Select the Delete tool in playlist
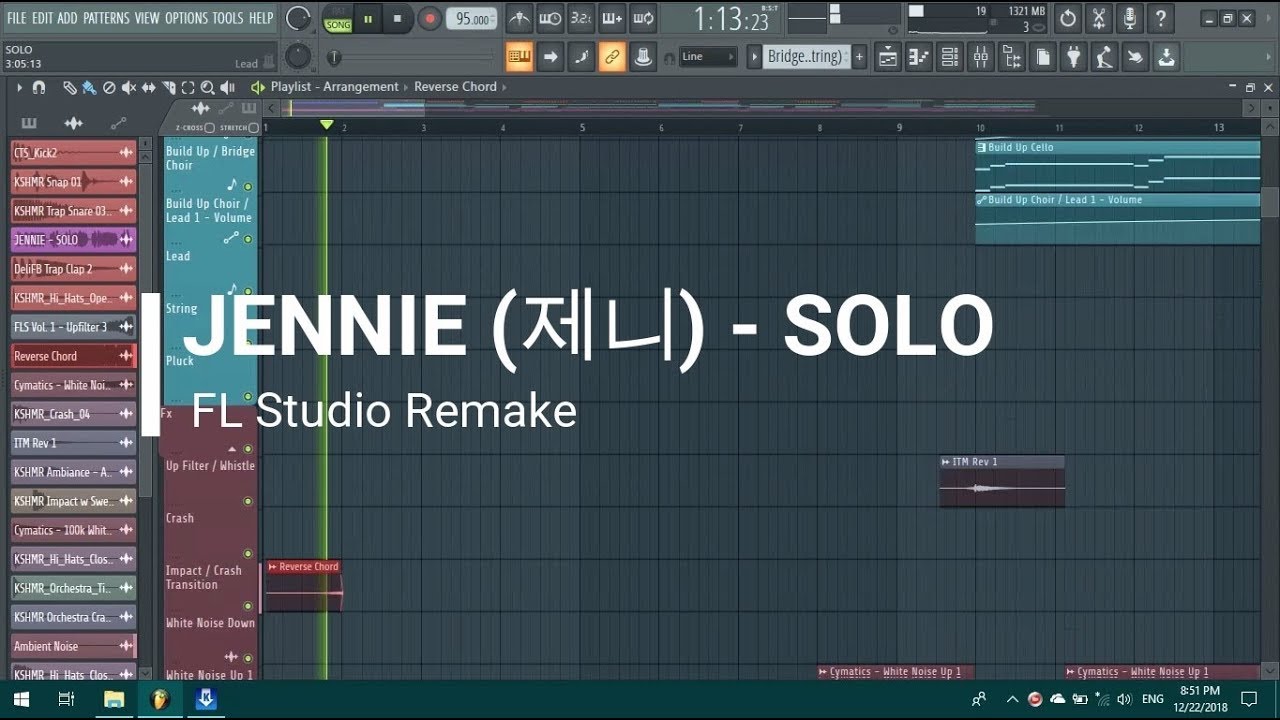This screenshot has width=1280, height=720. (109, 88)
